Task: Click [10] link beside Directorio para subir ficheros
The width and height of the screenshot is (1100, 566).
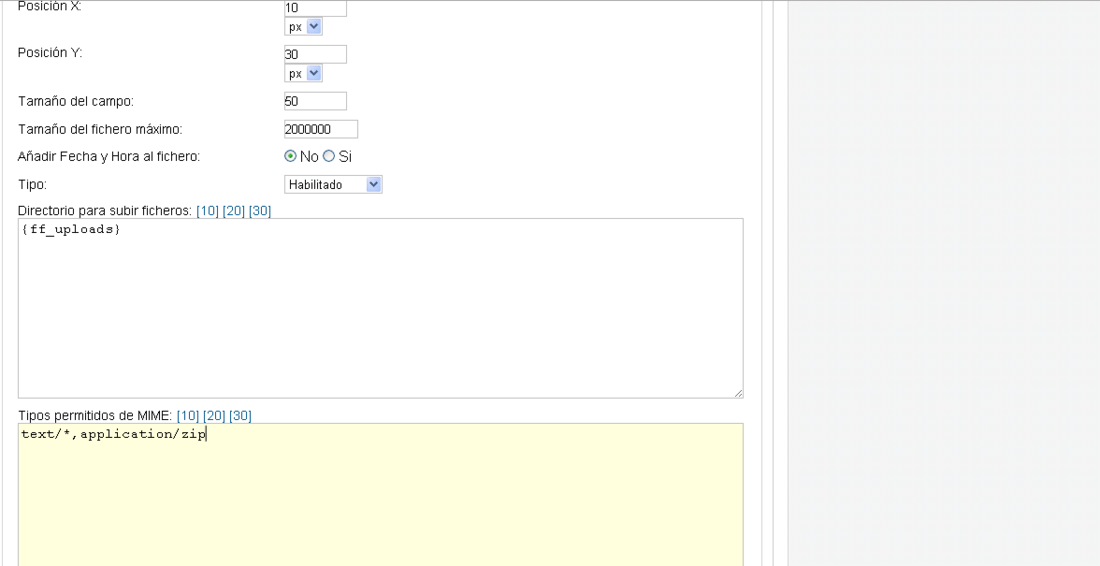Action: point(208,210)
